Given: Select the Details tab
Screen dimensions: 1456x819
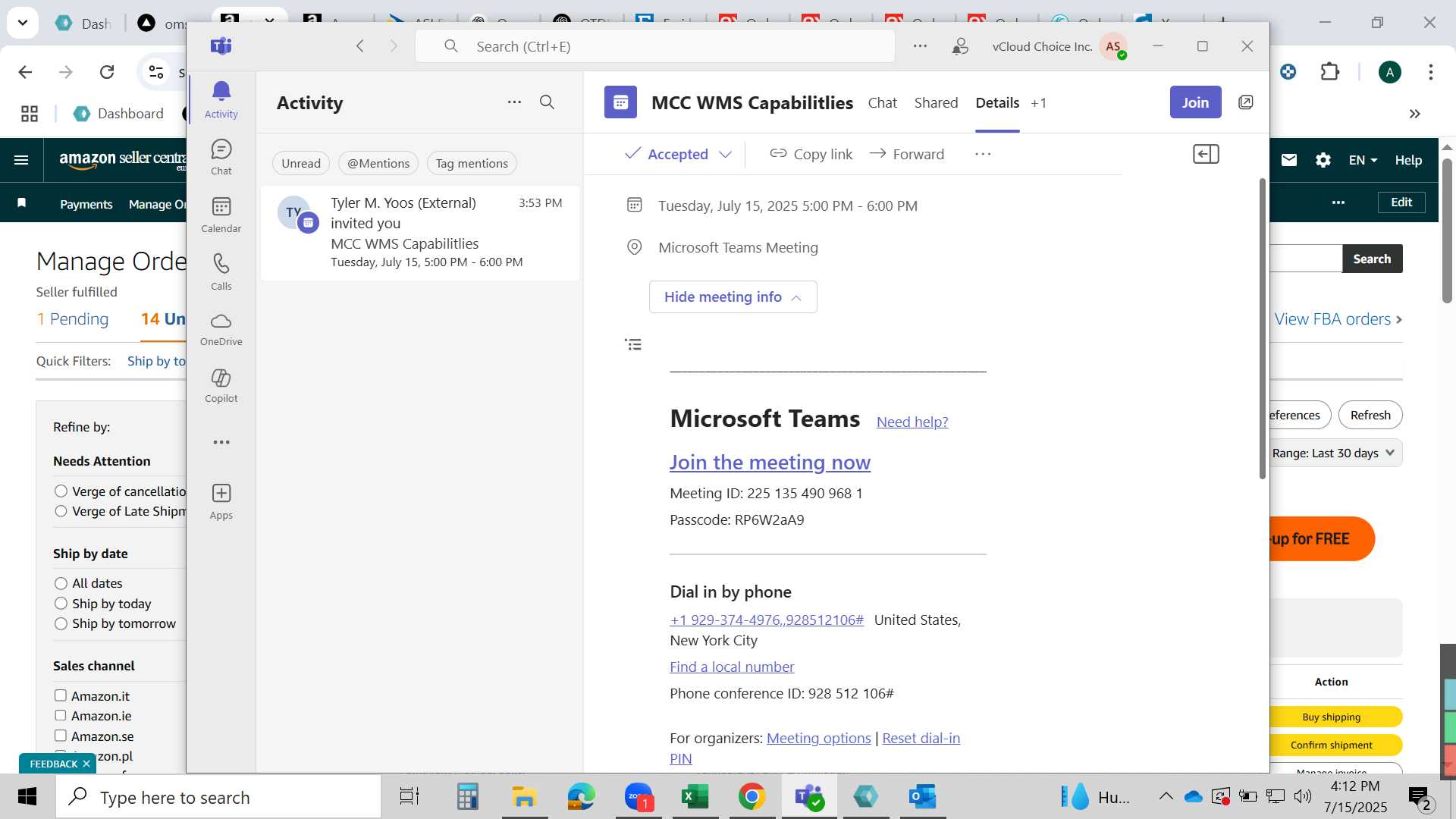Looking at the screenshot, I should click(997, 103).
